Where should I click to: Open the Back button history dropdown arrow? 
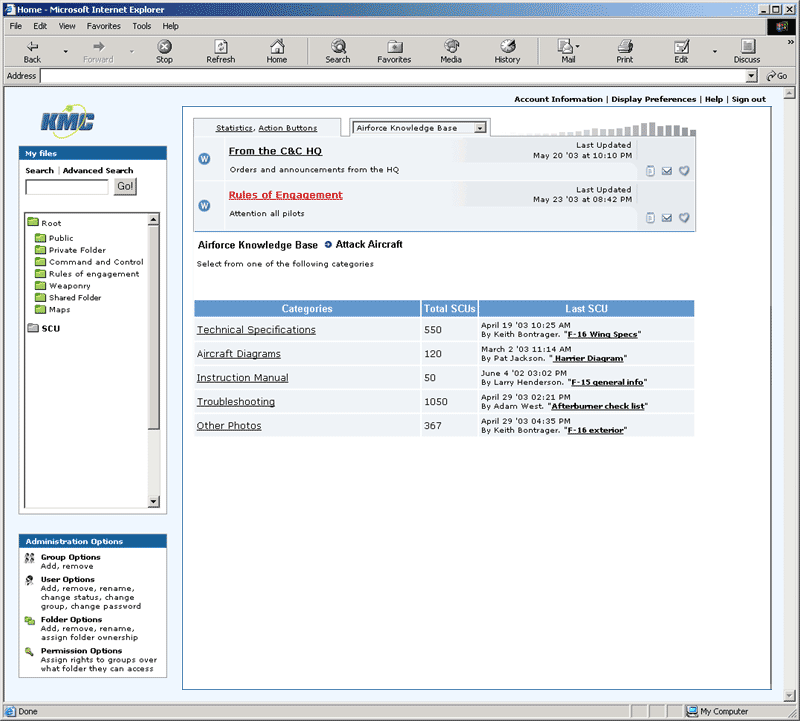pyautogui.click(x=66, y=51)
